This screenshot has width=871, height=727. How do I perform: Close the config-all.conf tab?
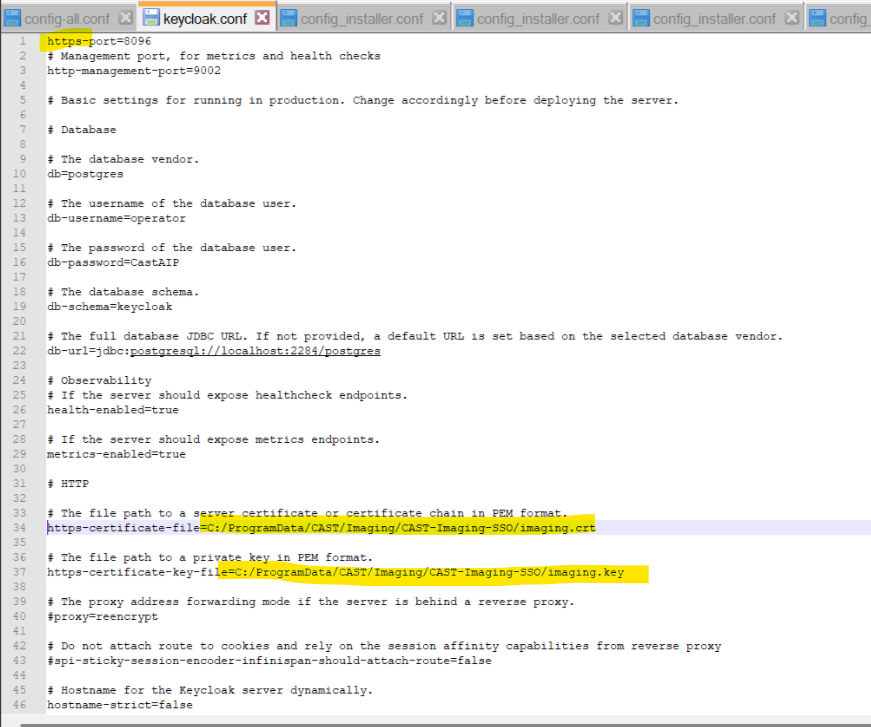click(x=125, y=18)
